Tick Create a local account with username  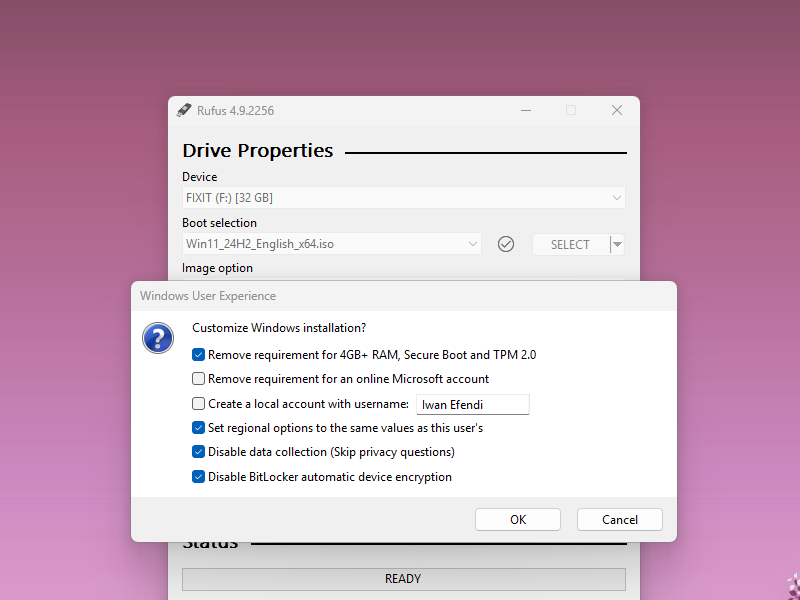(199, 404)
